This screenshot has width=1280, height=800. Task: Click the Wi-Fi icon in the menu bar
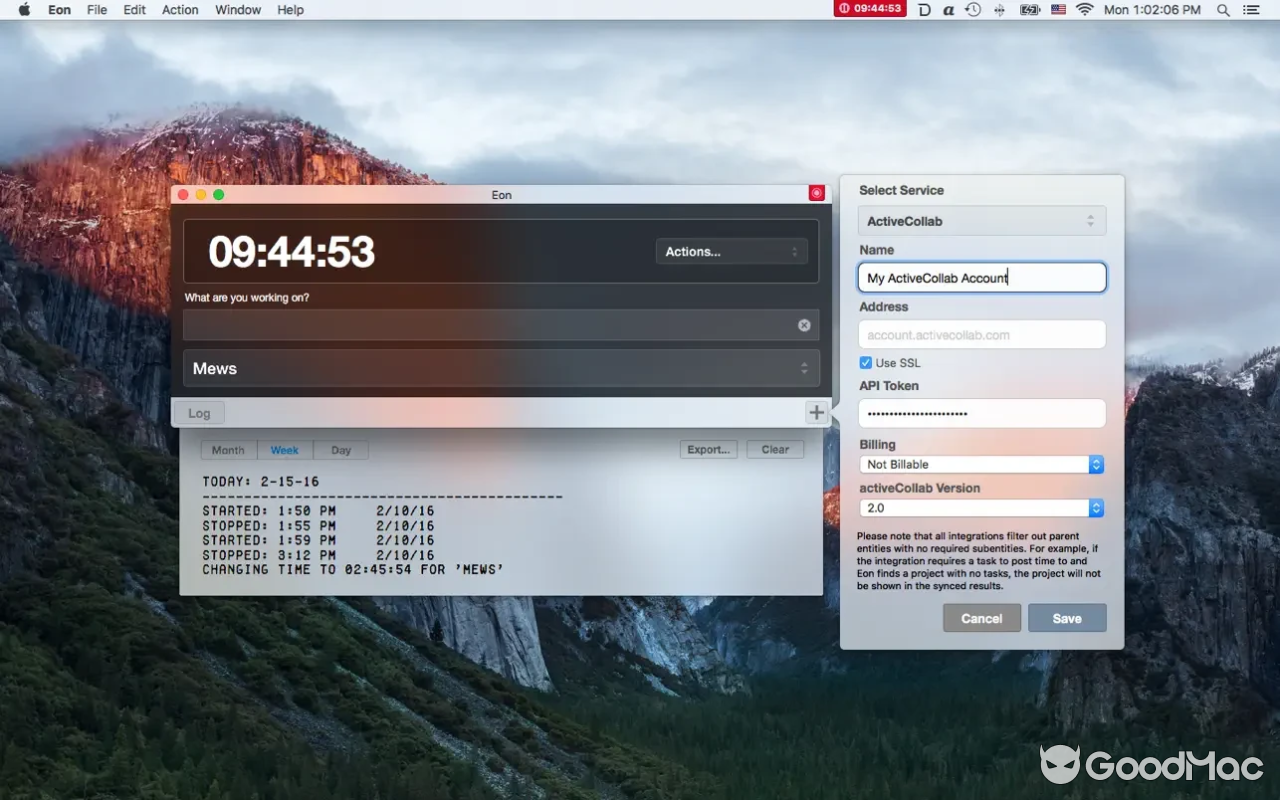click(x=1085, y=9)
